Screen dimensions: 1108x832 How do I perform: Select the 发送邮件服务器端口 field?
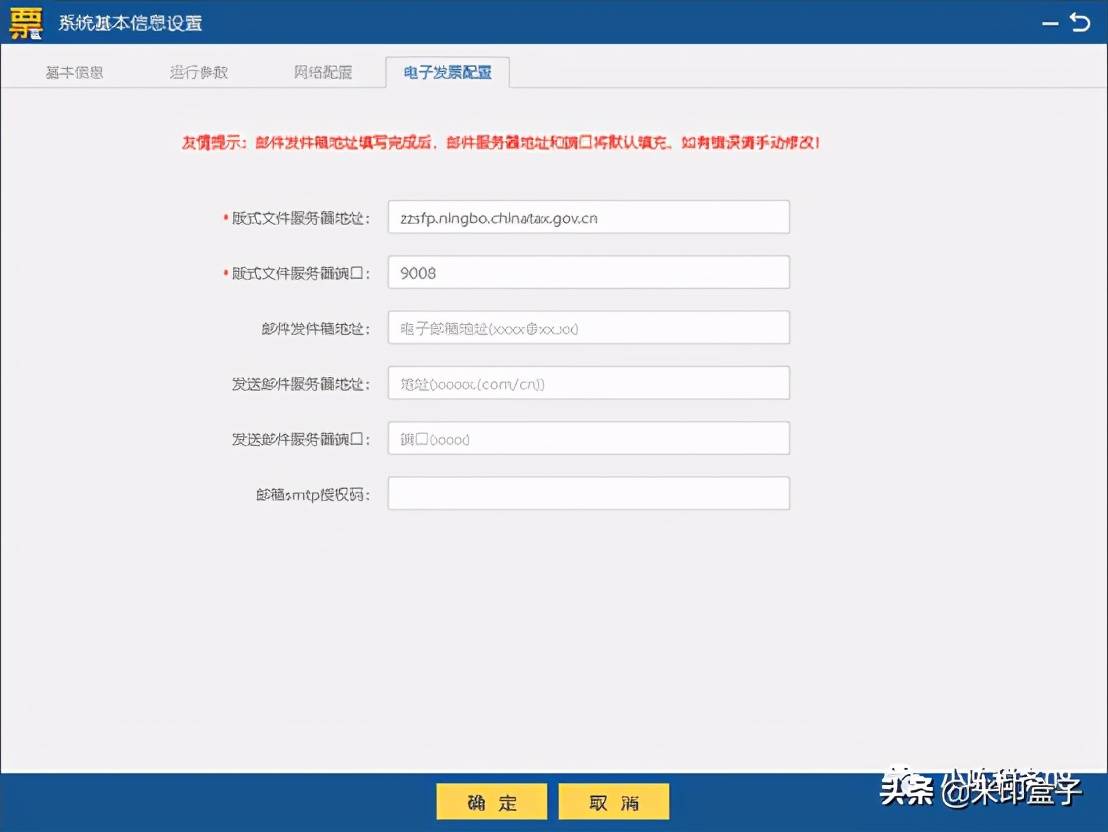[588, 437]
